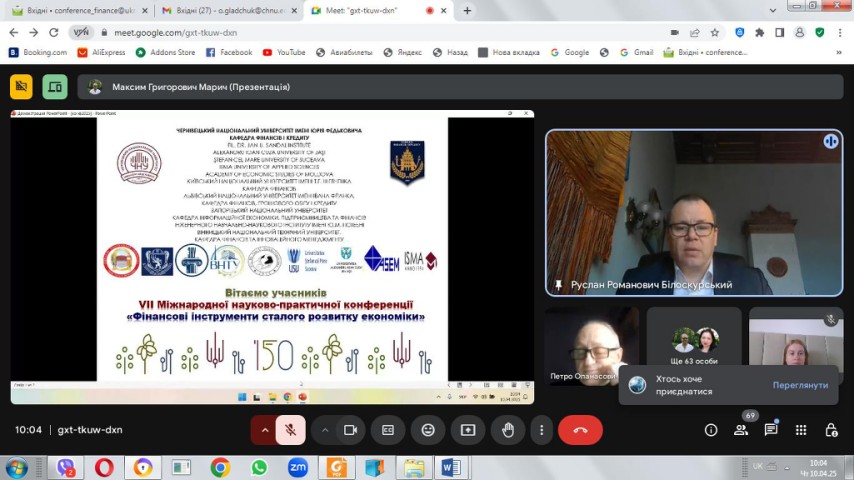Open the host controls lock icon

pos(831,430)
